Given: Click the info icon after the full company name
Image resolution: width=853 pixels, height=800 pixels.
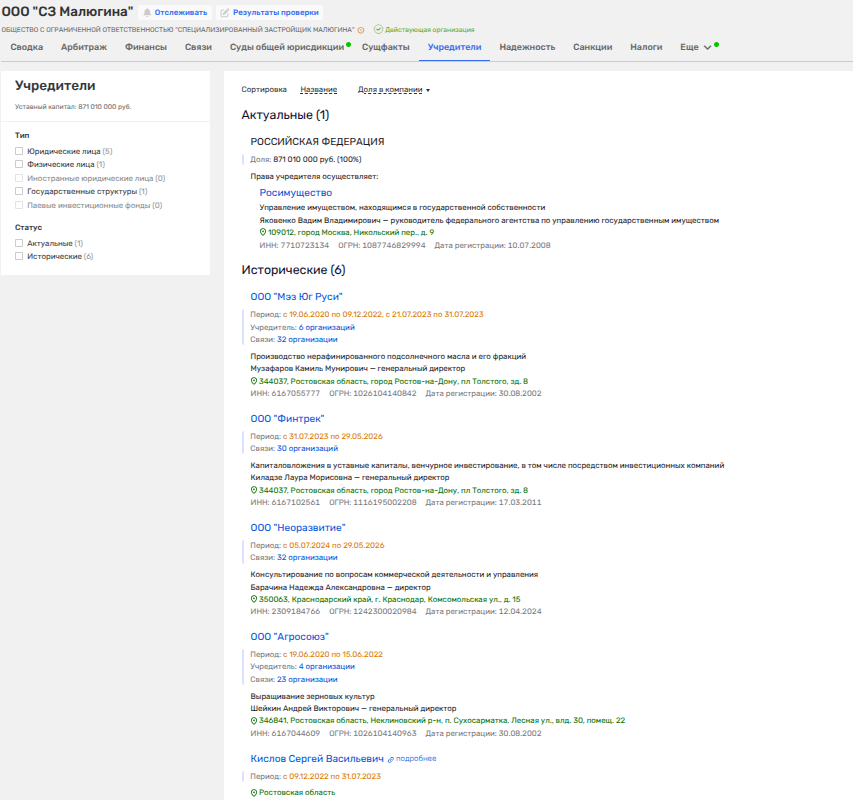Looking at the screenshot, I should 361,30.
